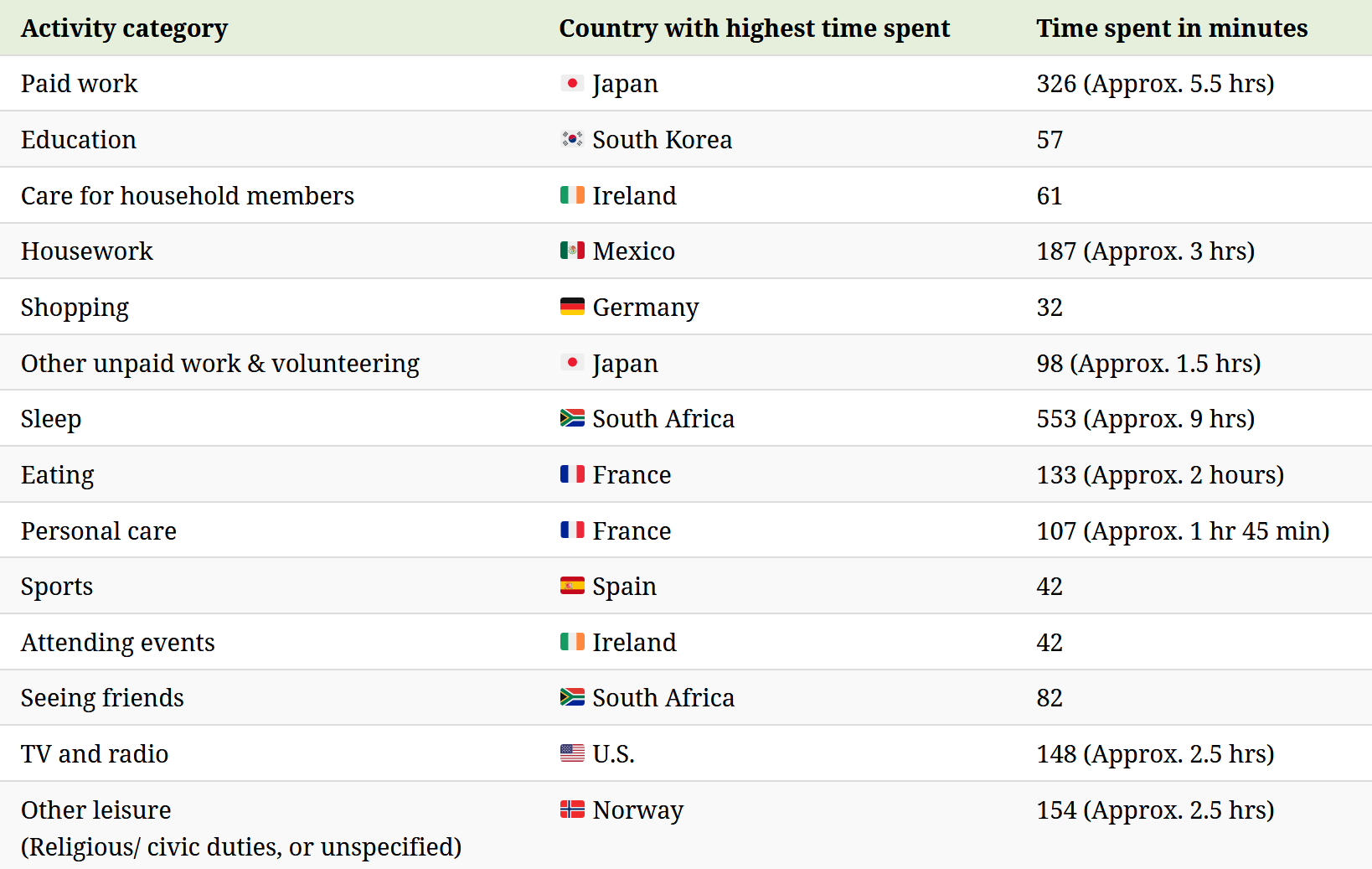Click the "Time spent in minutes" header
The image size is (1372, 869).
tap(1171, 28)
